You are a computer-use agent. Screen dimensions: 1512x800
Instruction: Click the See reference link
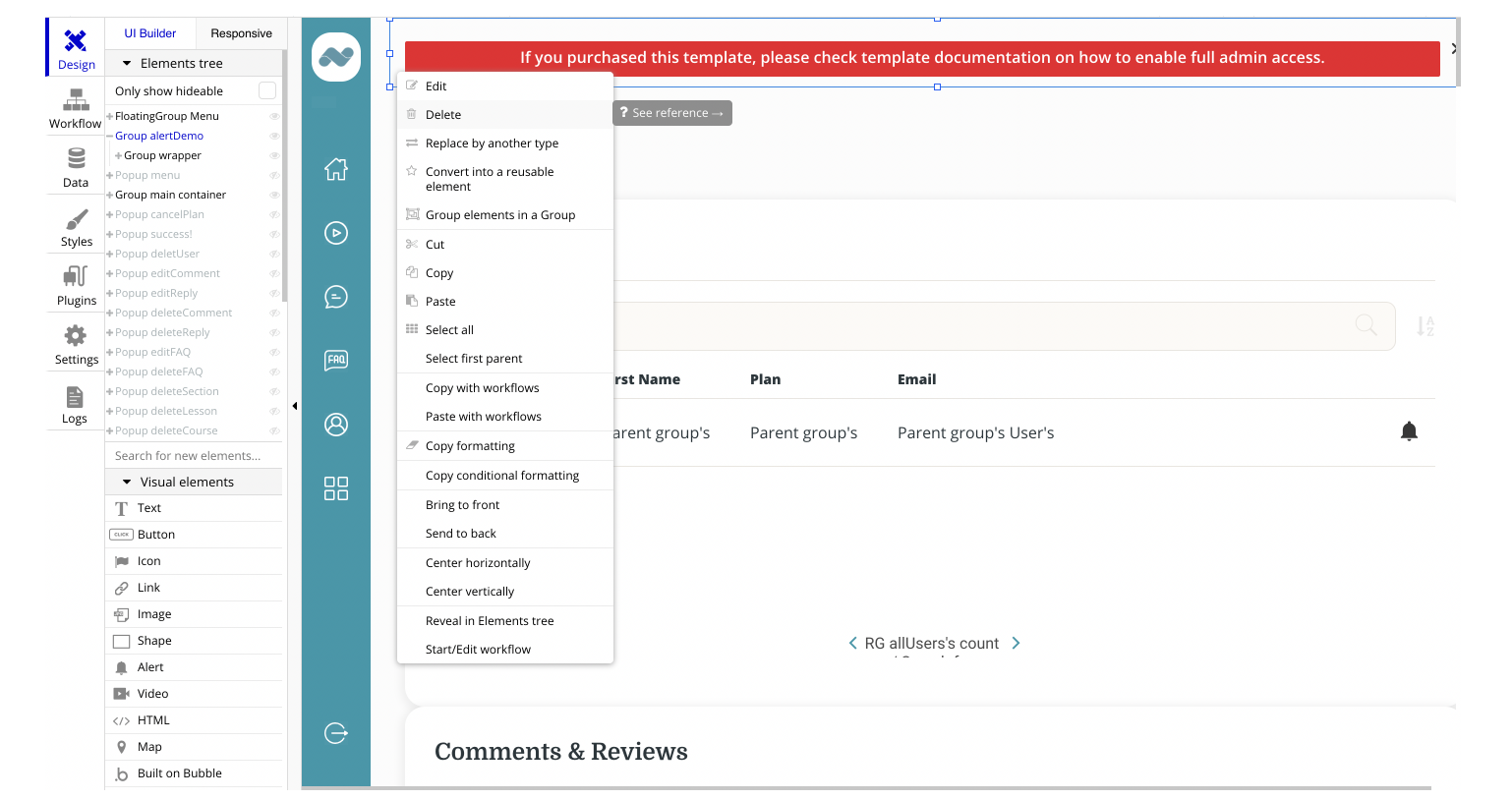(672, 113)
